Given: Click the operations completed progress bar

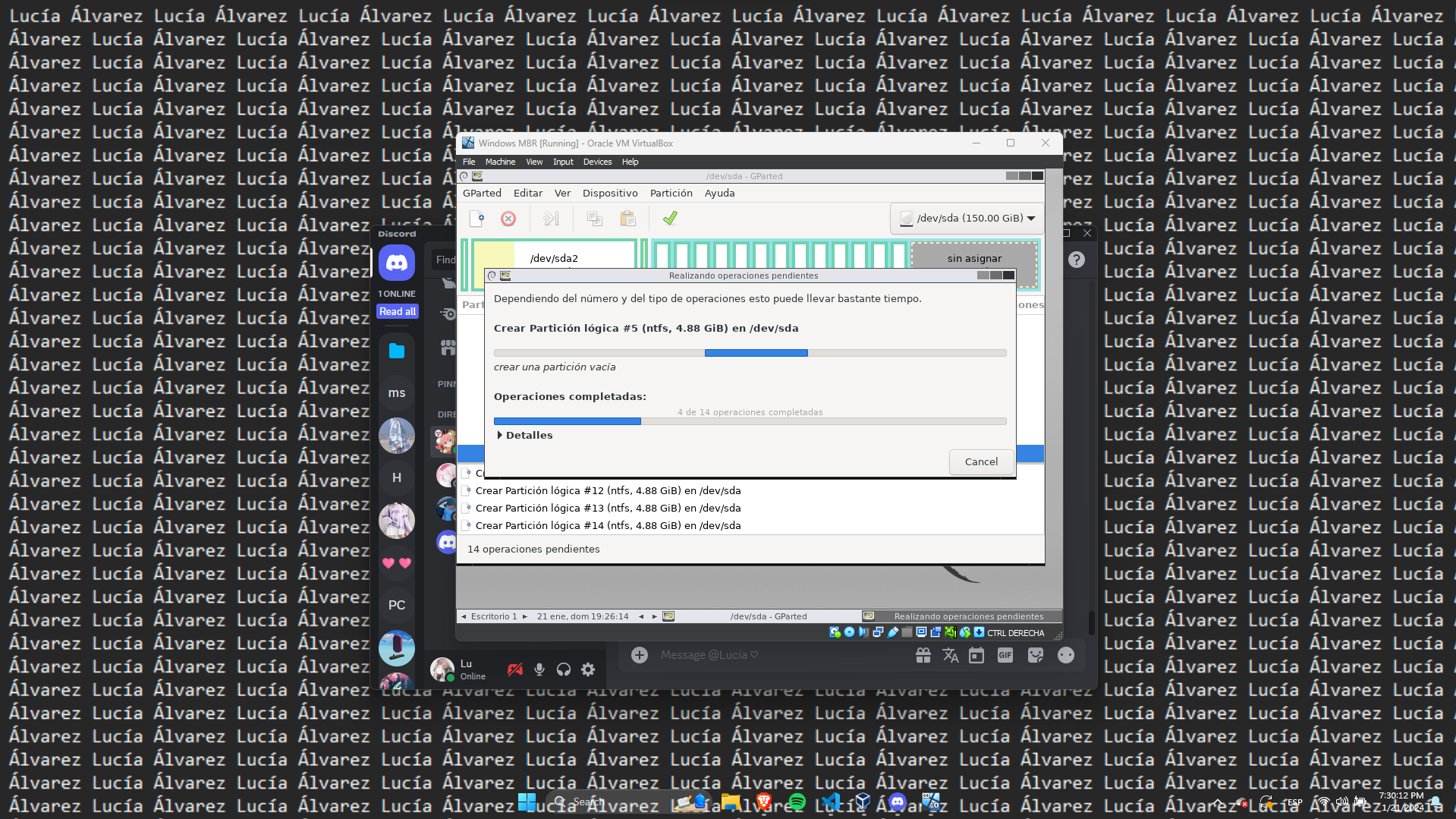Looking at the screenshot, I should [750, 421].
